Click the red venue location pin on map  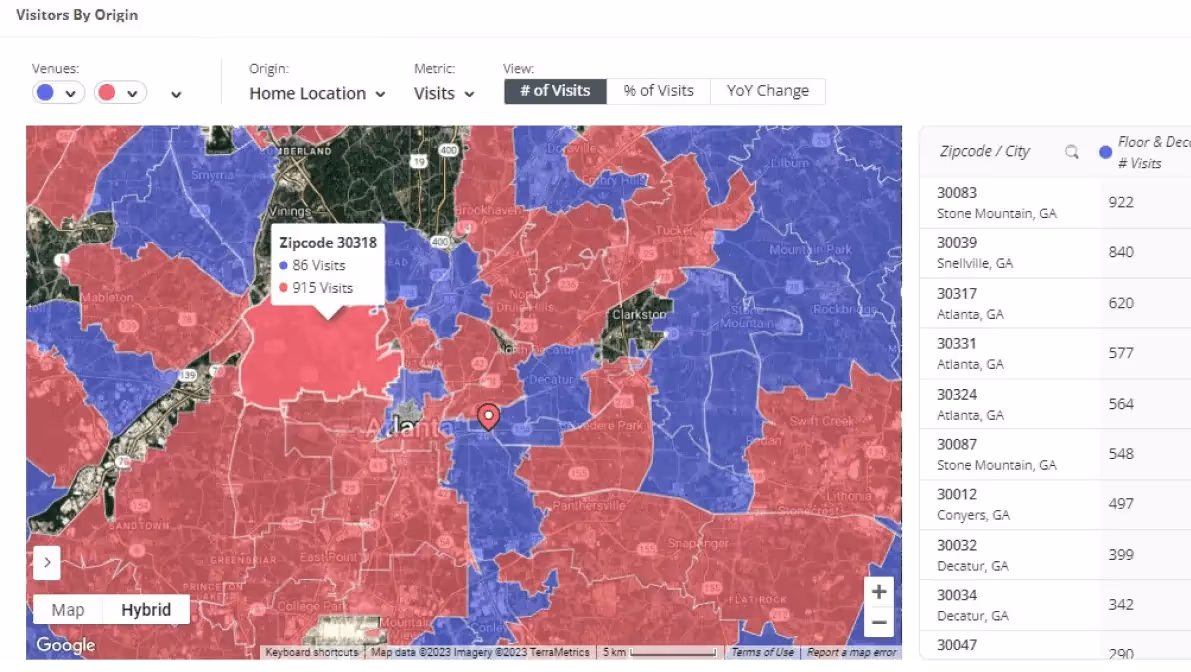pyautogui.click(x=488, y=416)
